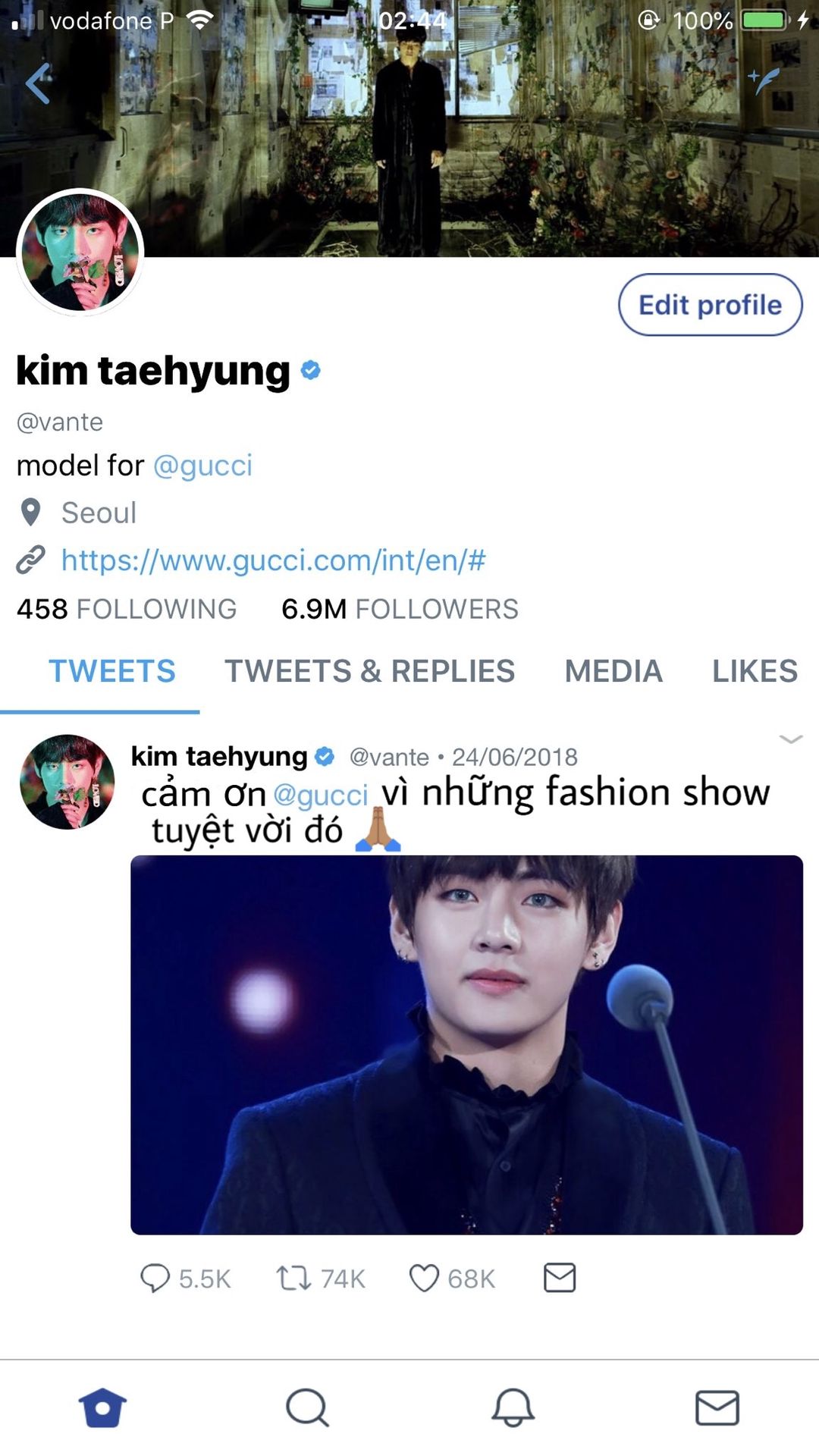
Task: Expand the tweet options chevron
Action: pyautogui.click(x=790, y=739)
